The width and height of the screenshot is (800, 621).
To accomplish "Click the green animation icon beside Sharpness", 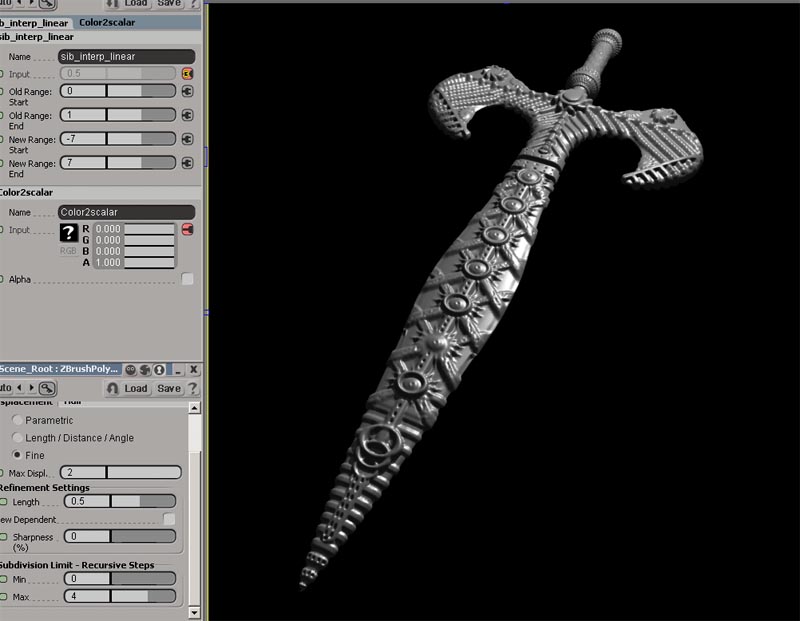I will pos(4,537).
